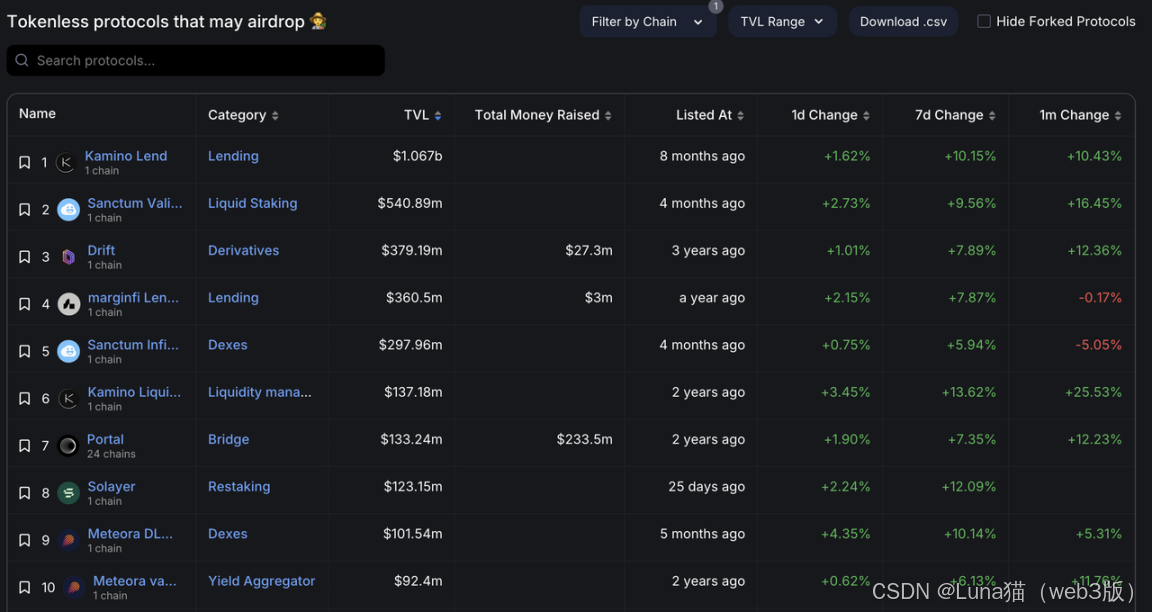Open the Kamino Lend protocol page
Screen dimensions: 1152x612
126,156
